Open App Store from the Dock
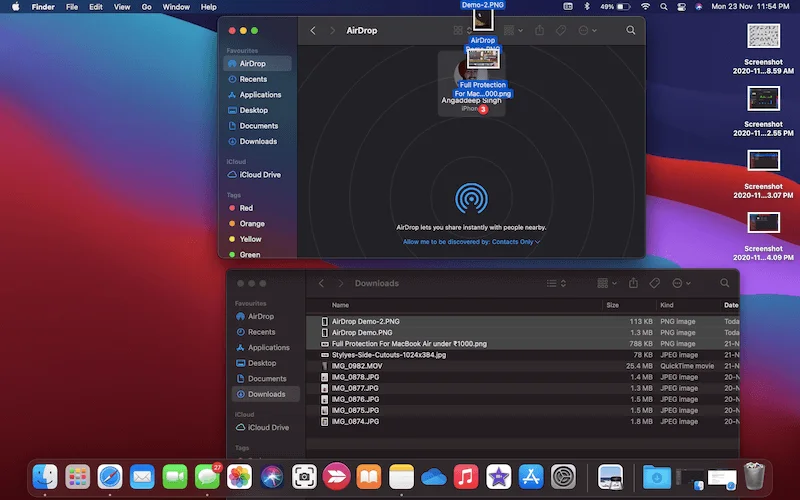The height and width of the screenshot is (500, 800). [531, 477]
